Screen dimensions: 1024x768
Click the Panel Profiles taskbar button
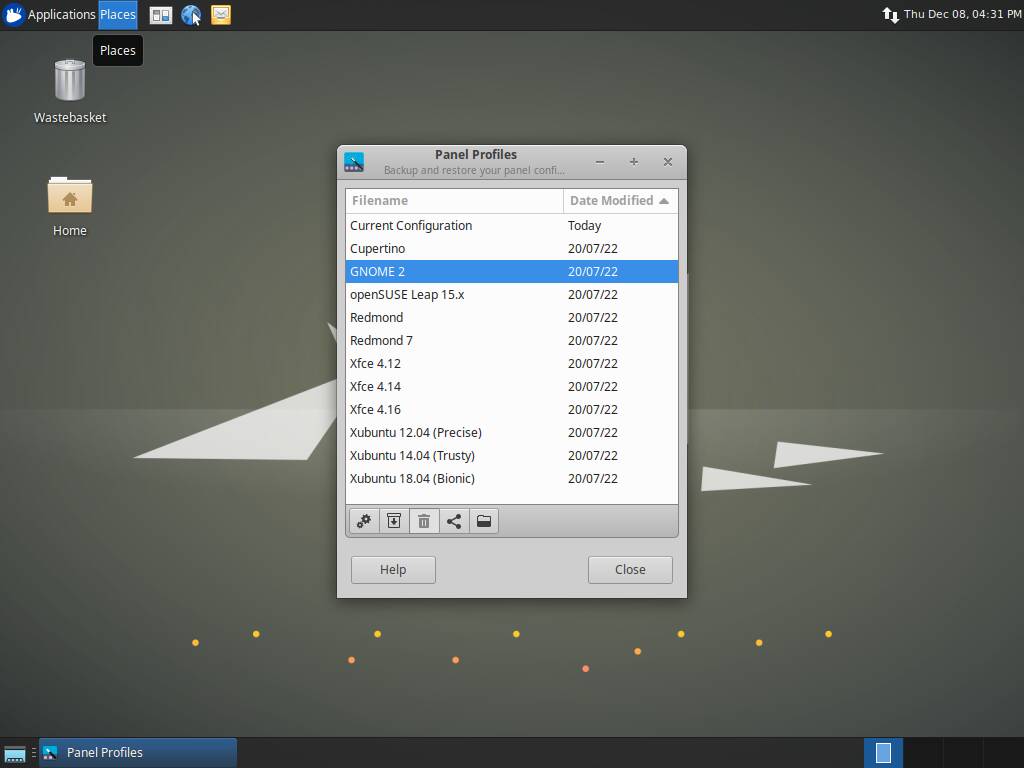click(x=138, y=752)
